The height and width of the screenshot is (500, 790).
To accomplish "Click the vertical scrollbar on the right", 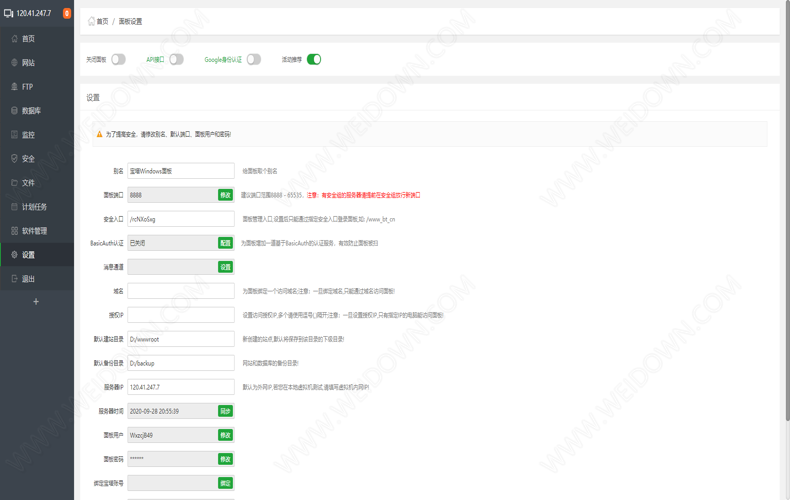I will (787, 212).
